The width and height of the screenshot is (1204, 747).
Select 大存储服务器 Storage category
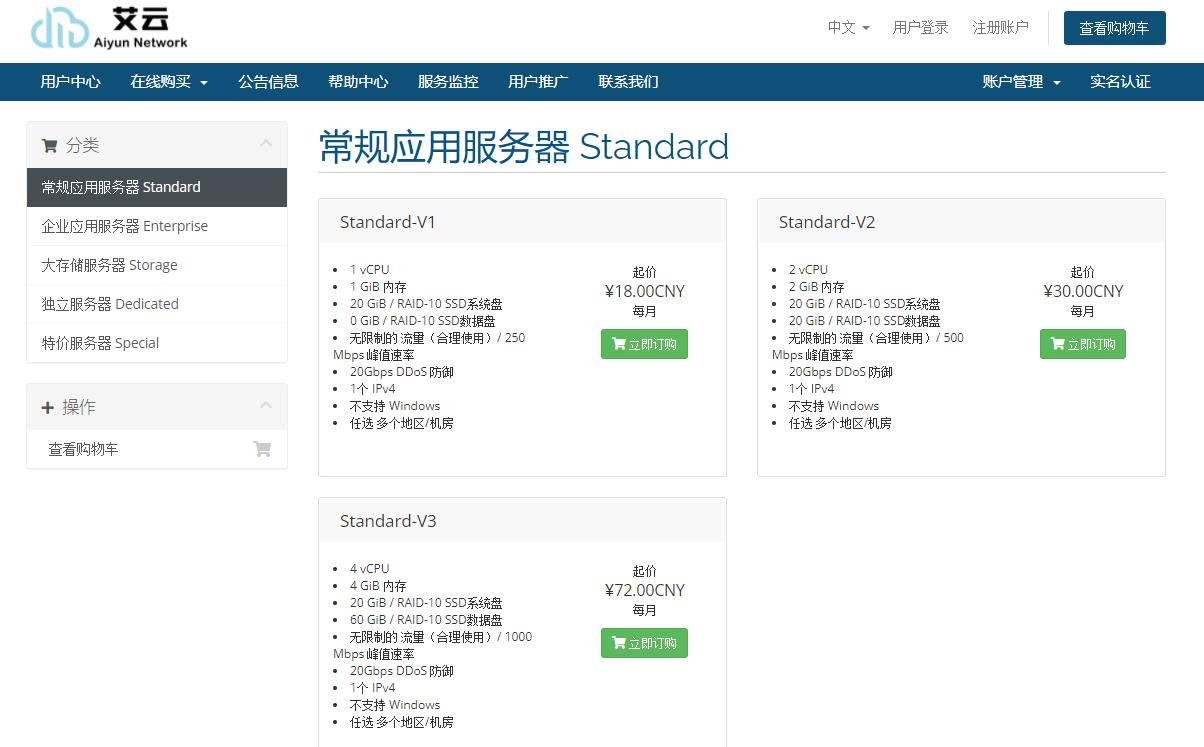pos(157,265)
